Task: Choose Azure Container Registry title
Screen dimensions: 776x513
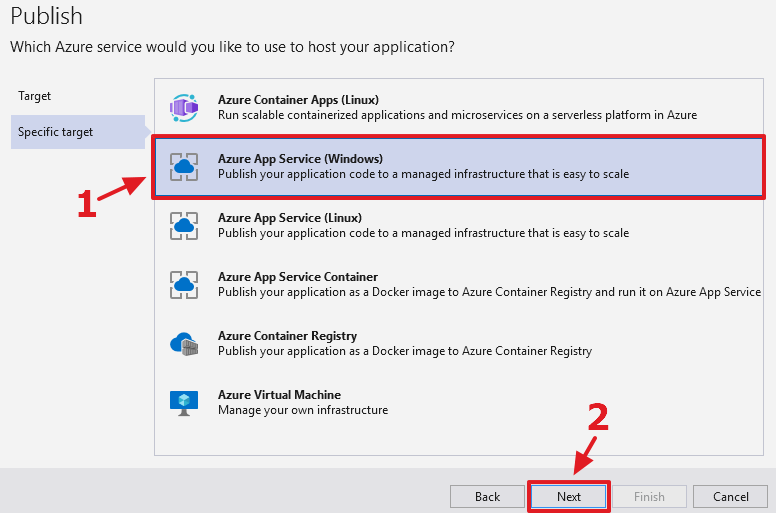Action: pyautogui.click(x=287, y=336)
